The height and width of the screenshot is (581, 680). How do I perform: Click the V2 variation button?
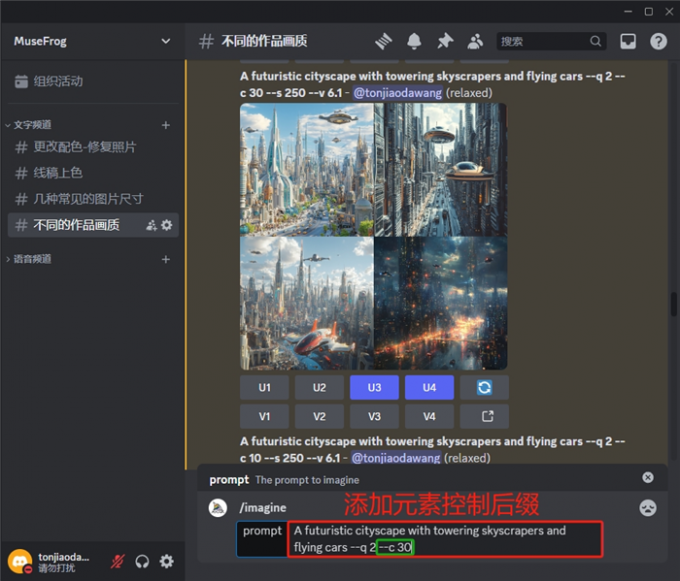point(320,416)
